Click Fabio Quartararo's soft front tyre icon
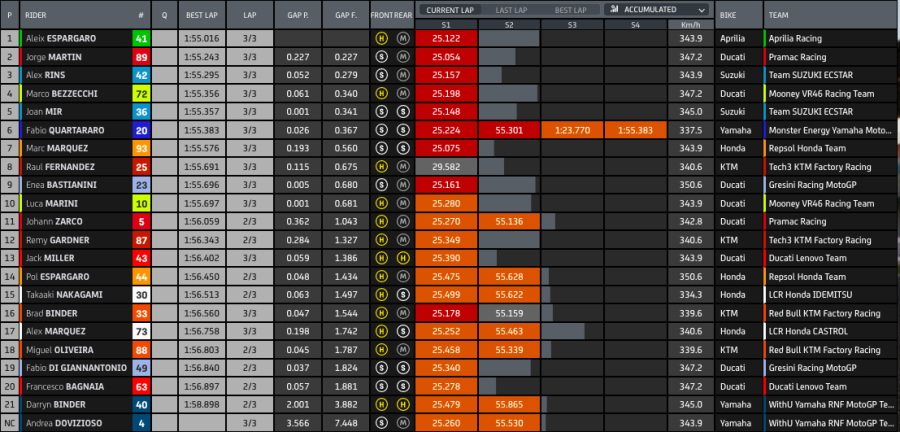This screenshot has width=900, height=432. (381, 130)
